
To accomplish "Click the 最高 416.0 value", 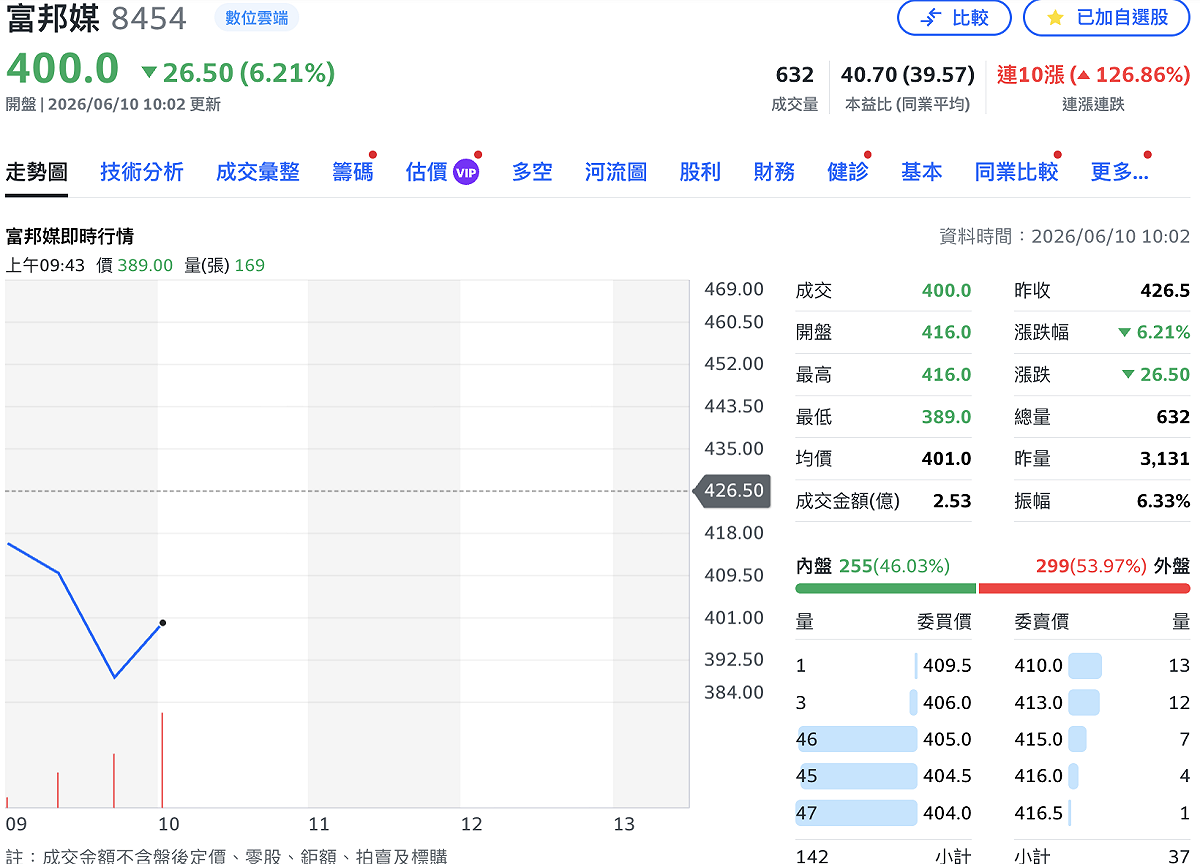I will click(946, 375).
